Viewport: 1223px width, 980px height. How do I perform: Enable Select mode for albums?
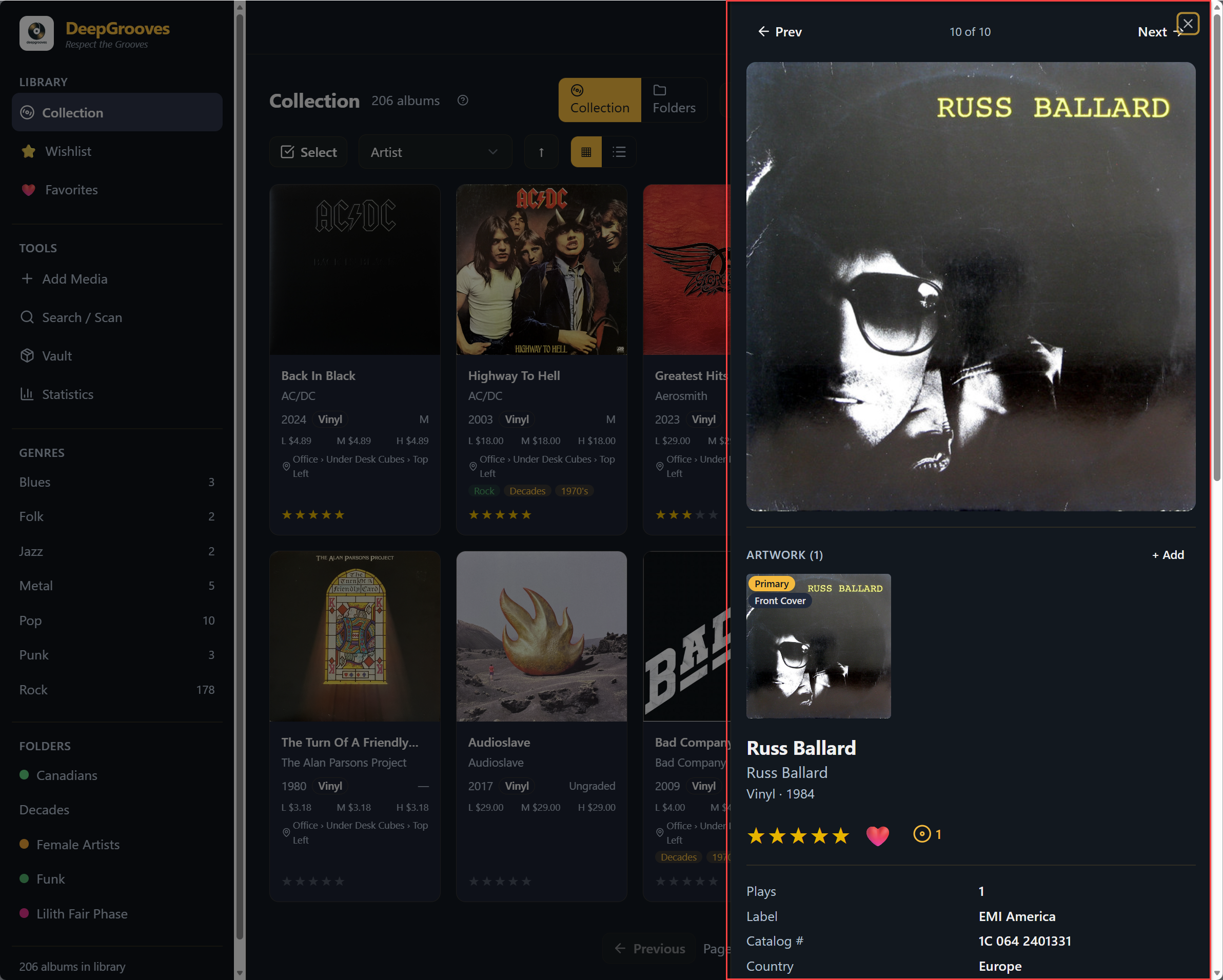309,151
